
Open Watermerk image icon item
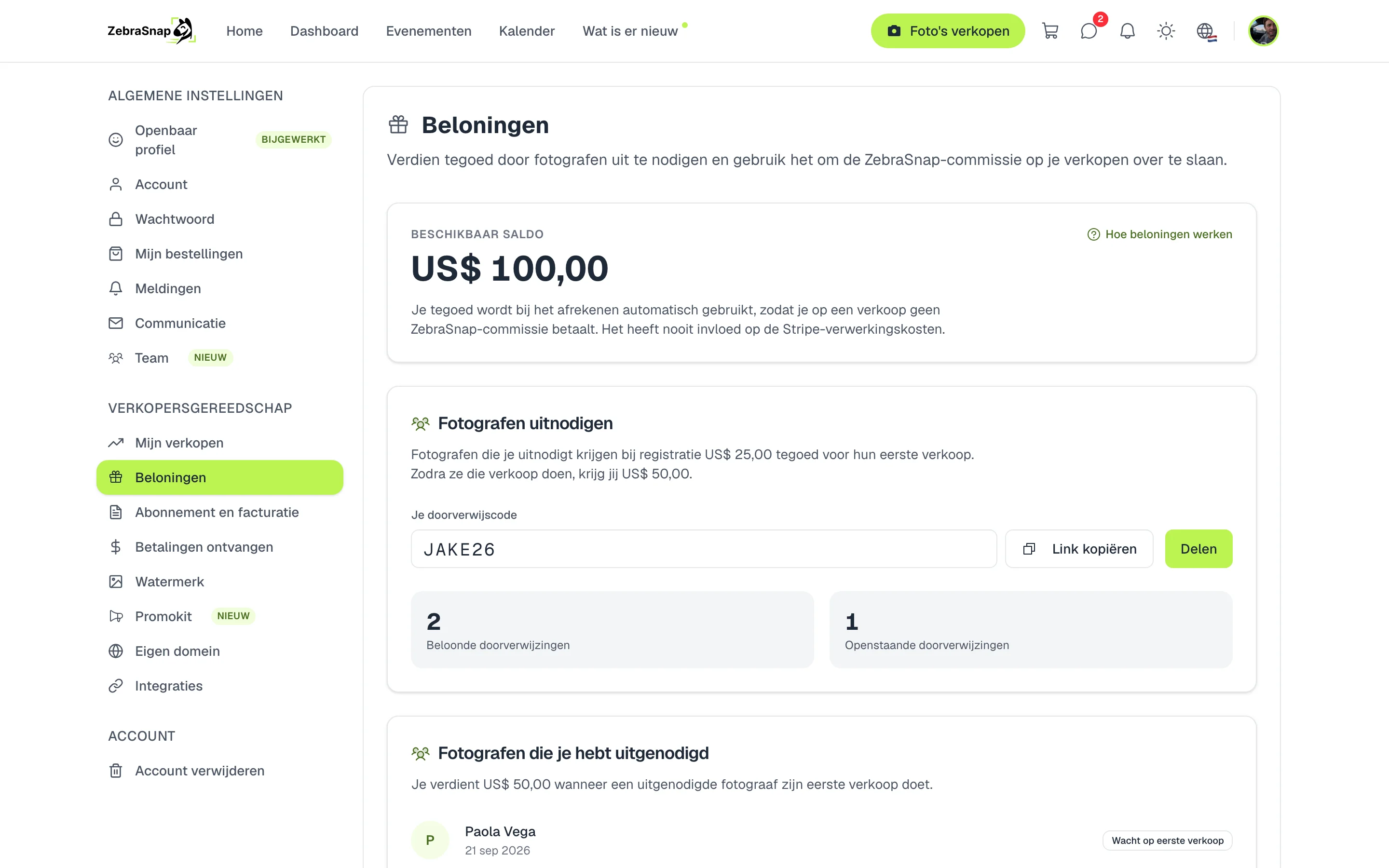pos(116,582)
